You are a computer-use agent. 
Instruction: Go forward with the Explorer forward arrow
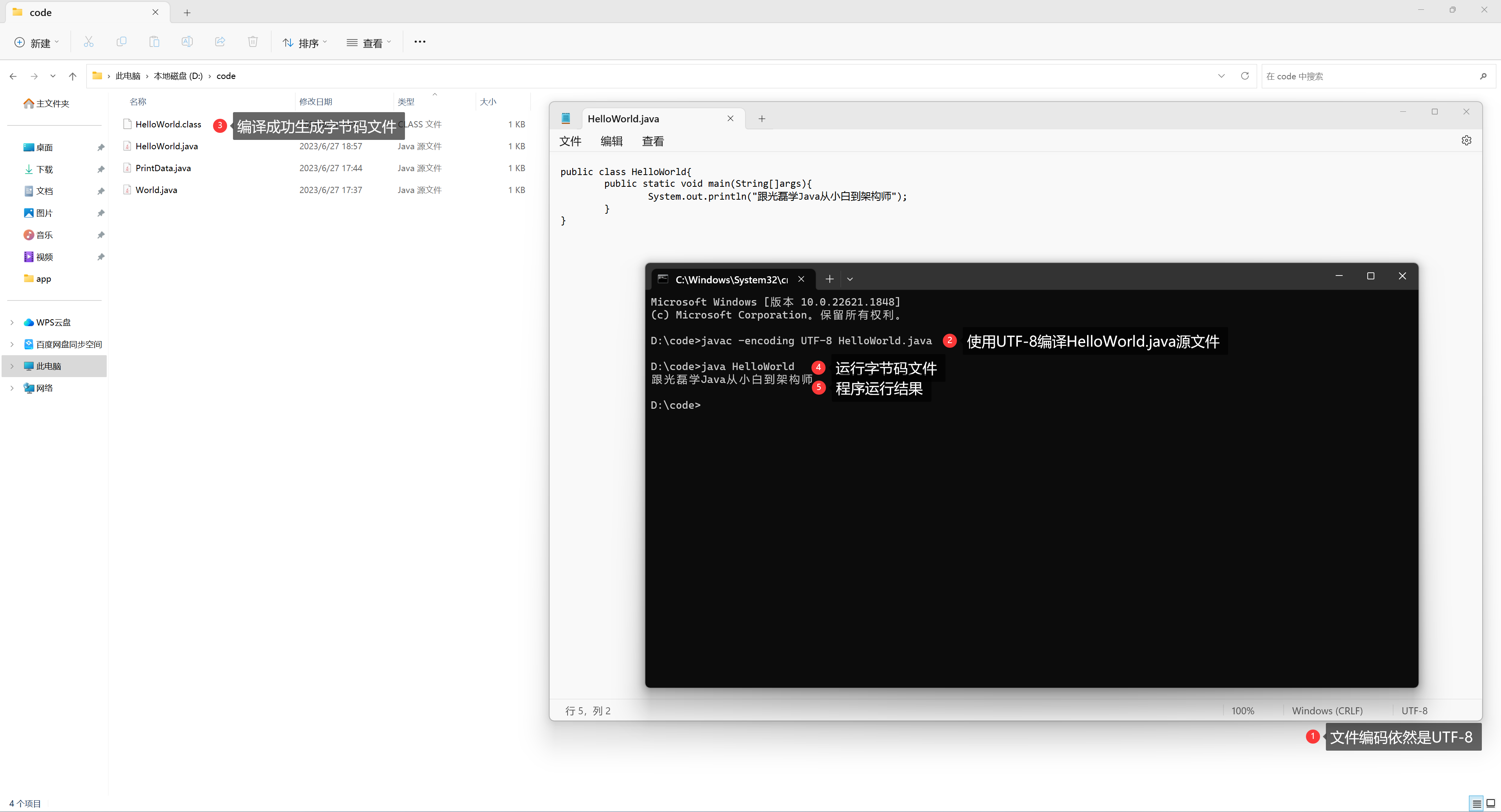click(34, 76)
